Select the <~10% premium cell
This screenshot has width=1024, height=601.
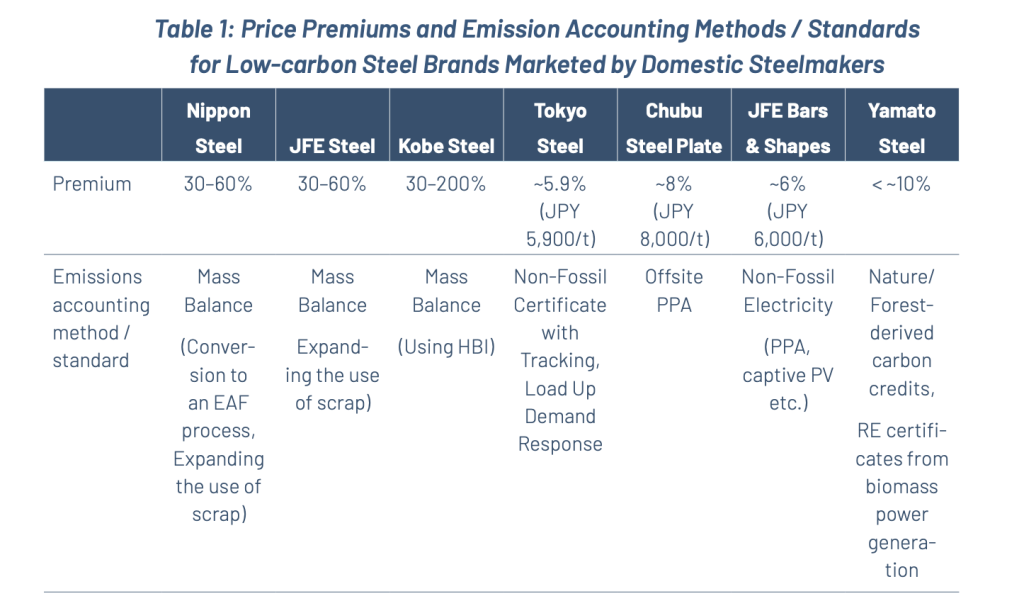[x=901, y=184]
